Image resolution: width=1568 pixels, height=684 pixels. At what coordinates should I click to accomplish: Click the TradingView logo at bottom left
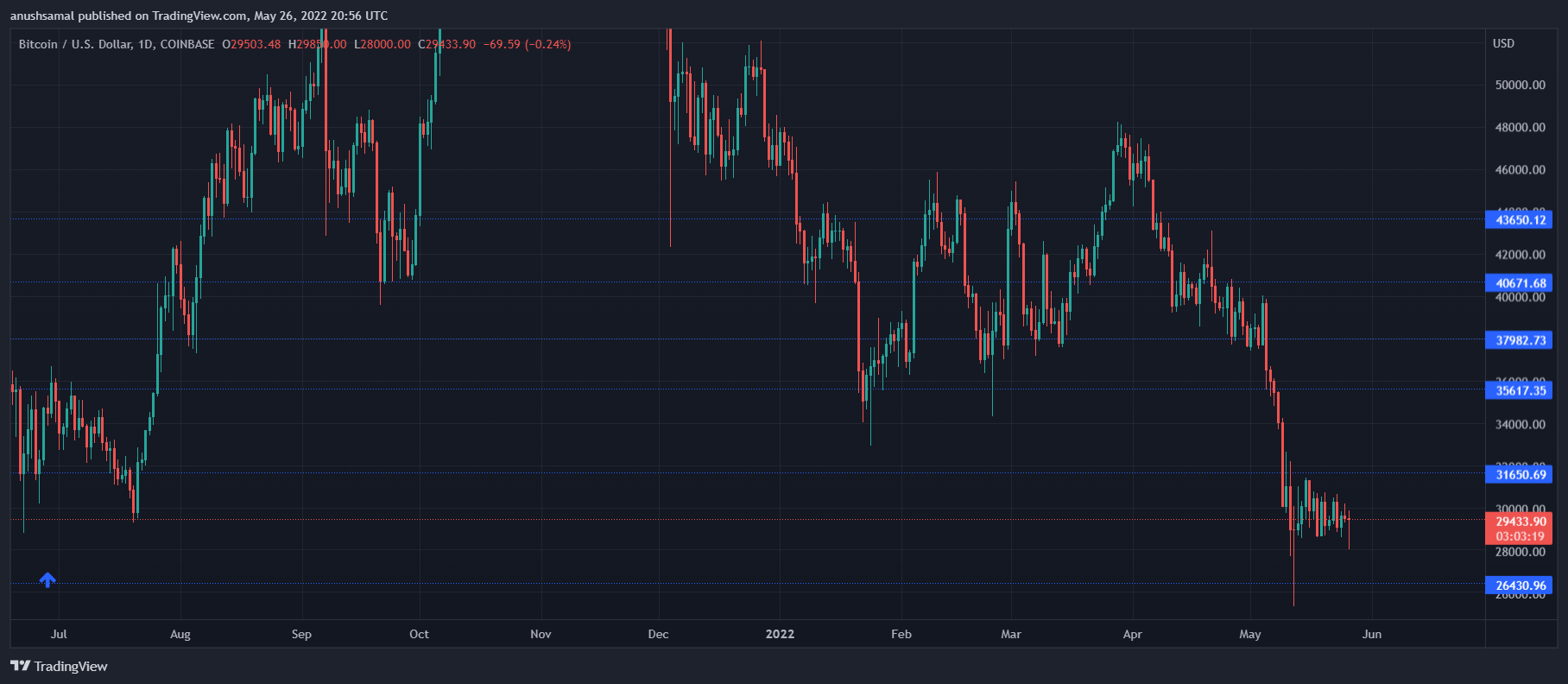[x=59, y=666]
